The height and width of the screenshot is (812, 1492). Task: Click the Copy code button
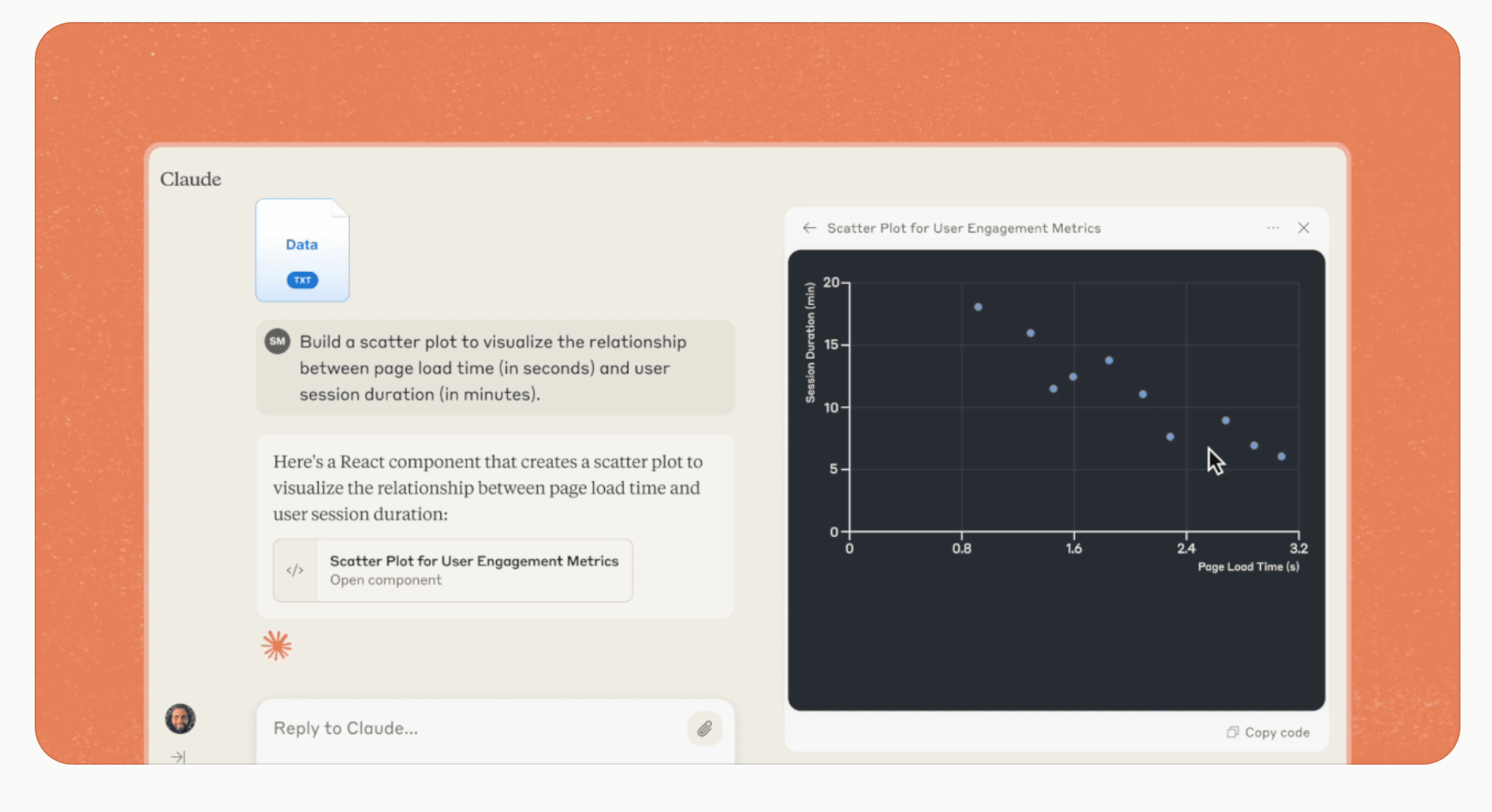(1268, 732)
